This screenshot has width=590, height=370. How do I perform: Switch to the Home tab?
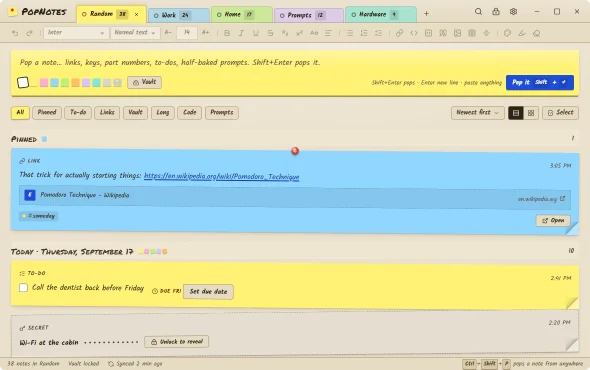[242, 14]
